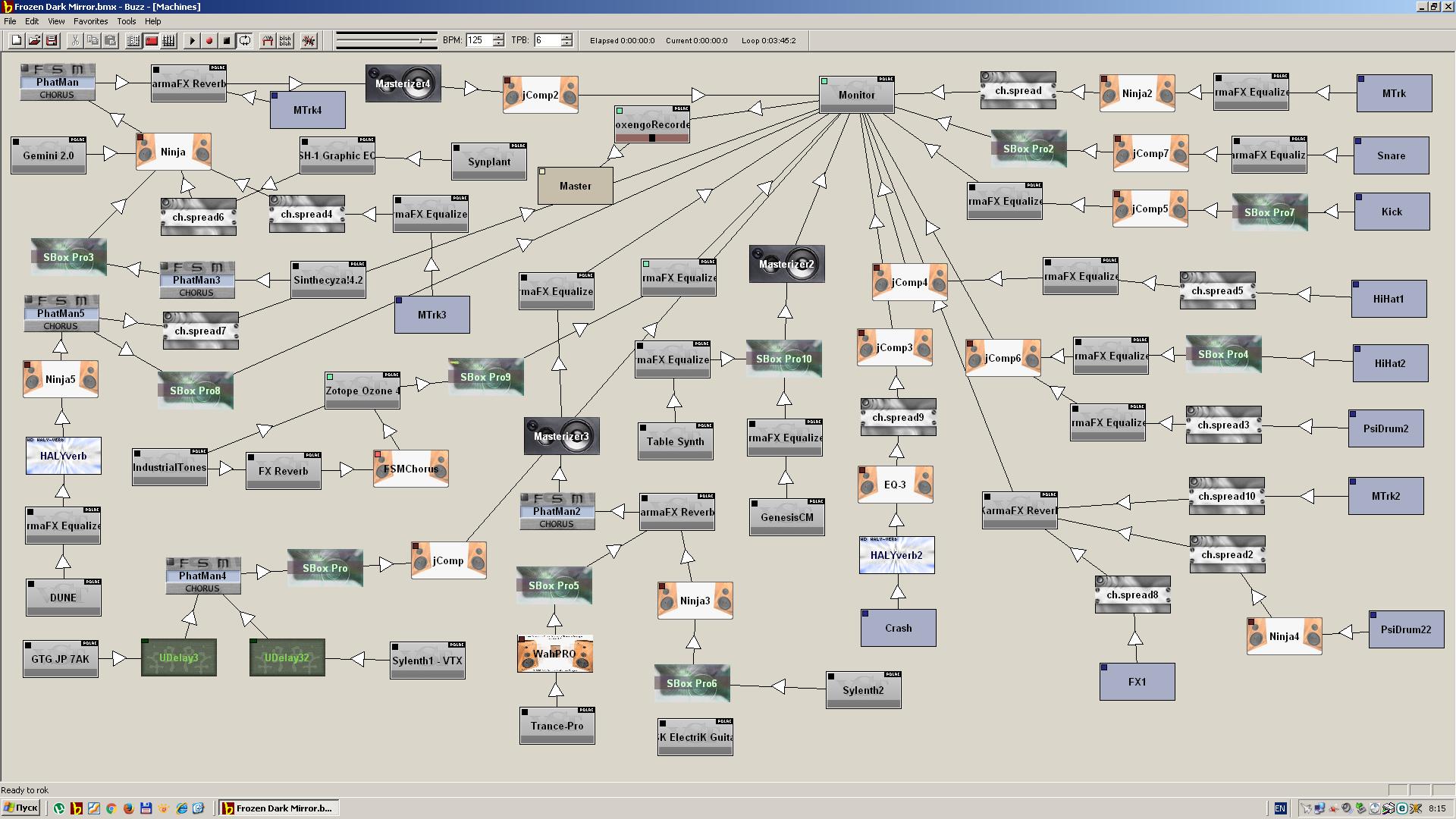Open the pattern editor view

(133, 41)
